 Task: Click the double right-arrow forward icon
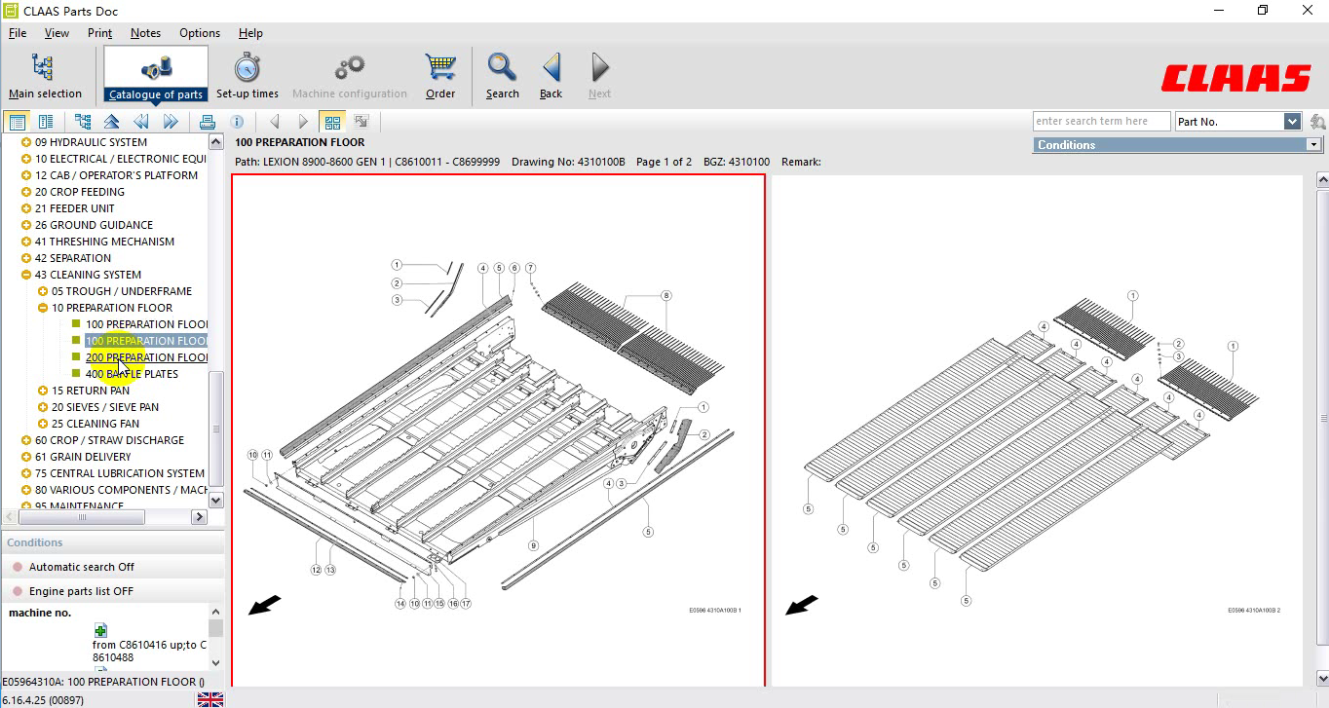click(x=170, y=122)
